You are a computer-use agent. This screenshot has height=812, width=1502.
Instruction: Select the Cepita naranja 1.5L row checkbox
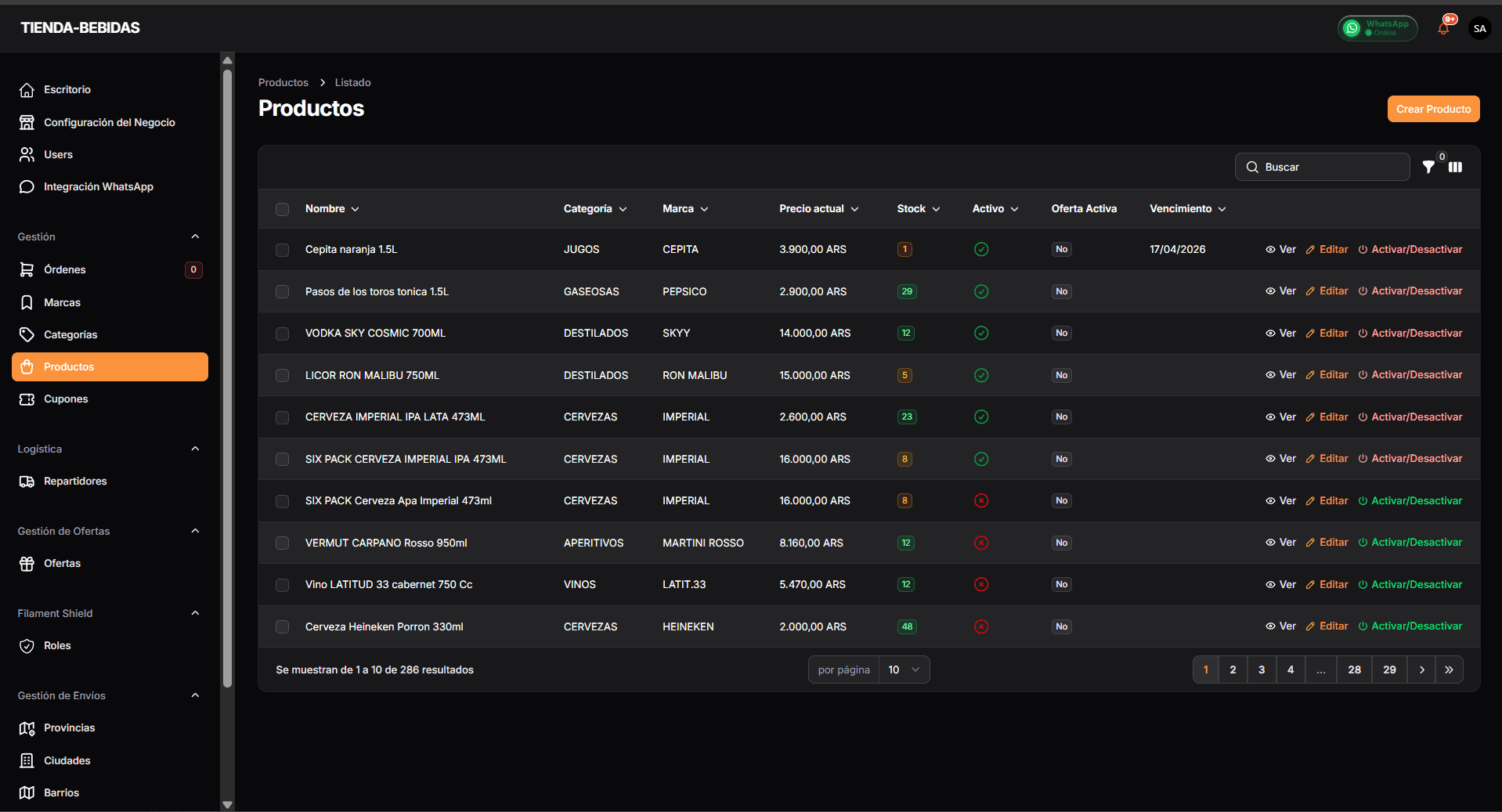point(283,250)
